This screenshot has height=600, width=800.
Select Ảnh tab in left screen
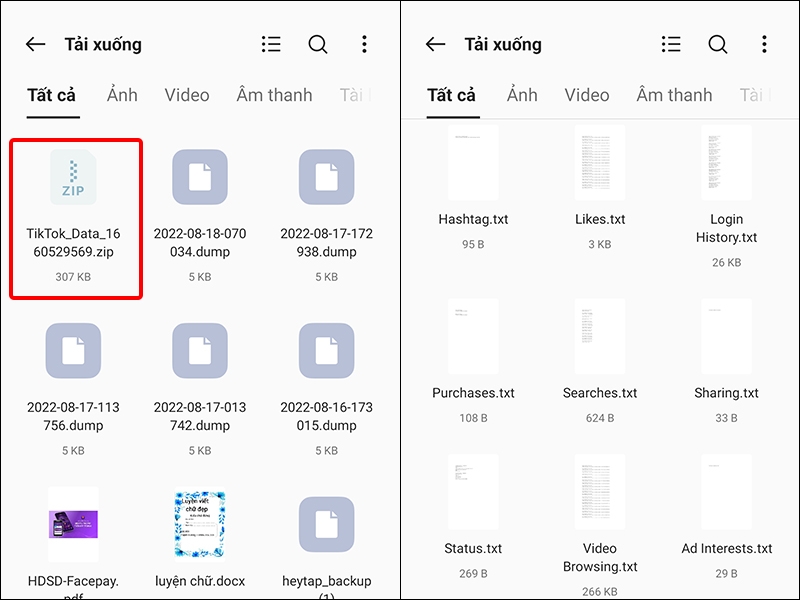(122, 95)
